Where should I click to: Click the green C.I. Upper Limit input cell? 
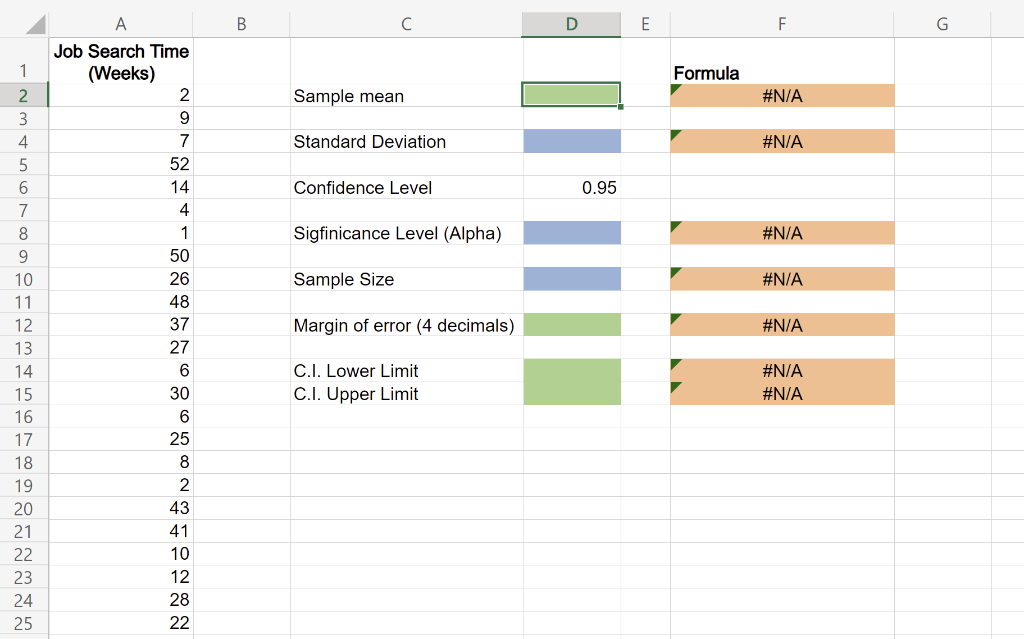[x=571, y=393]
